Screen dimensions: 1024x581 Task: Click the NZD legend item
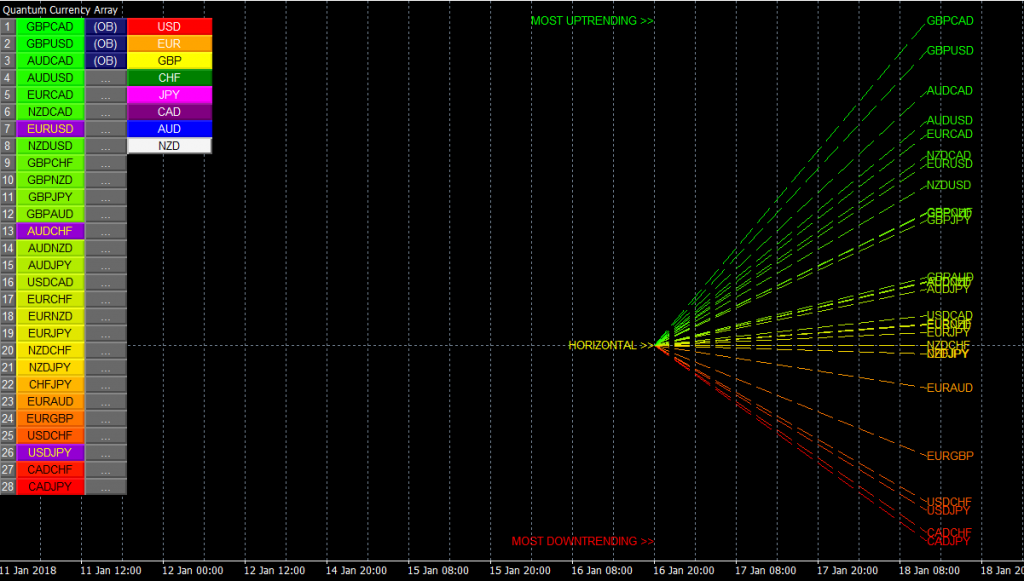168,145
